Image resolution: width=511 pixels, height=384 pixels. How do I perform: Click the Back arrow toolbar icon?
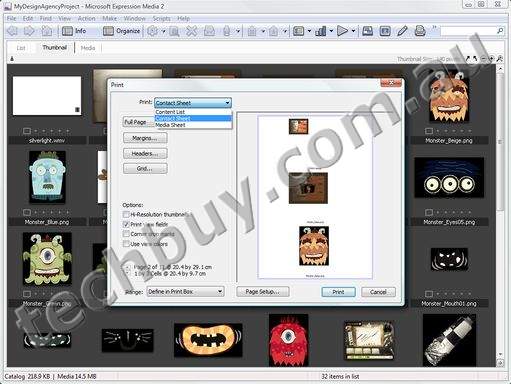point(12,31)
